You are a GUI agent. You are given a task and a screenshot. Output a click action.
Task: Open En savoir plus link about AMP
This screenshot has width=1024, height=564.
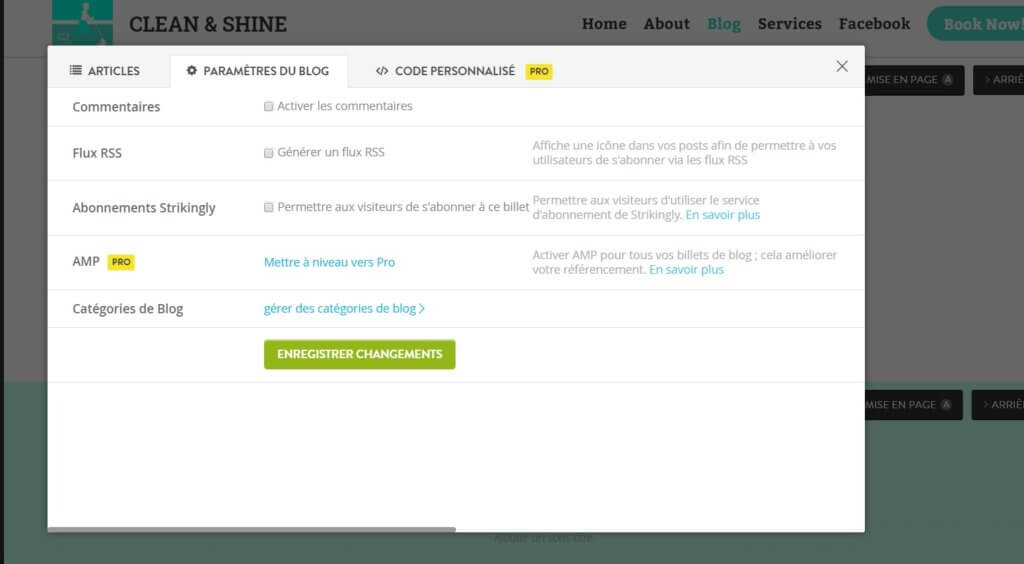pos(686,270)
